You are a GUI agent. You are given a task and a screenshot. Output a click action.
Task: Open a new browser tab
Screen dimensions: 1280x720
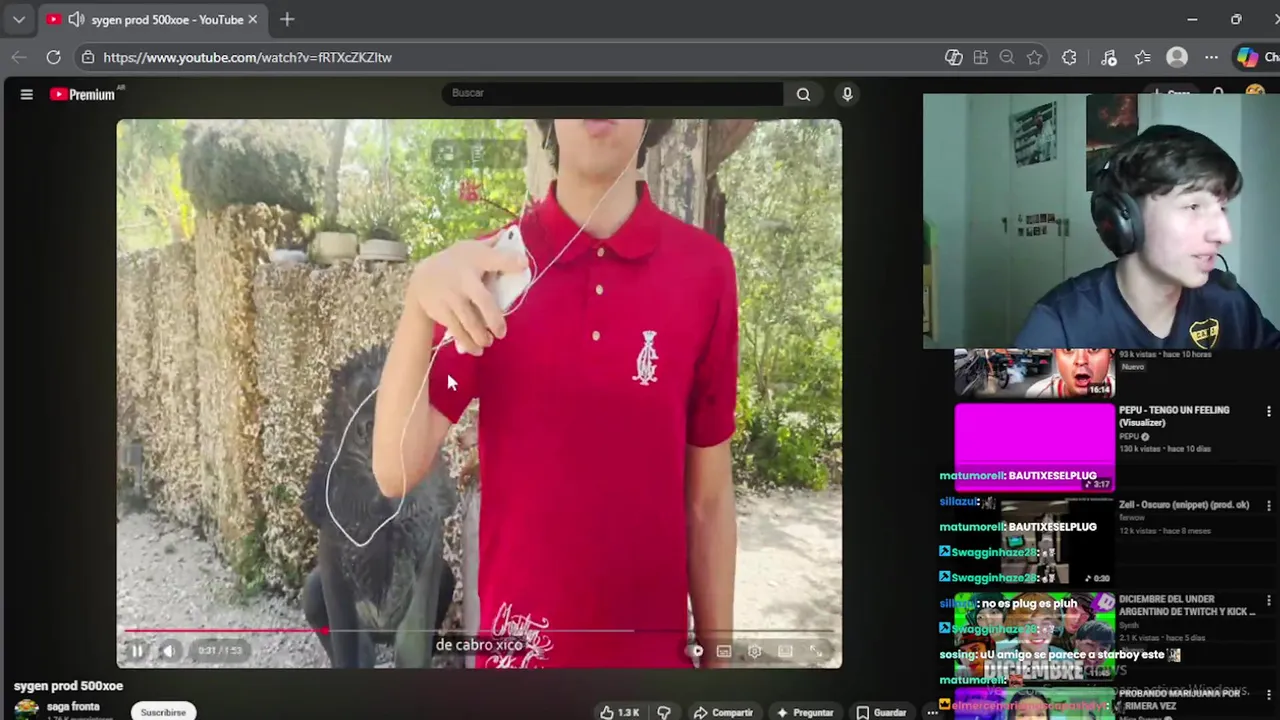[287, 19]
